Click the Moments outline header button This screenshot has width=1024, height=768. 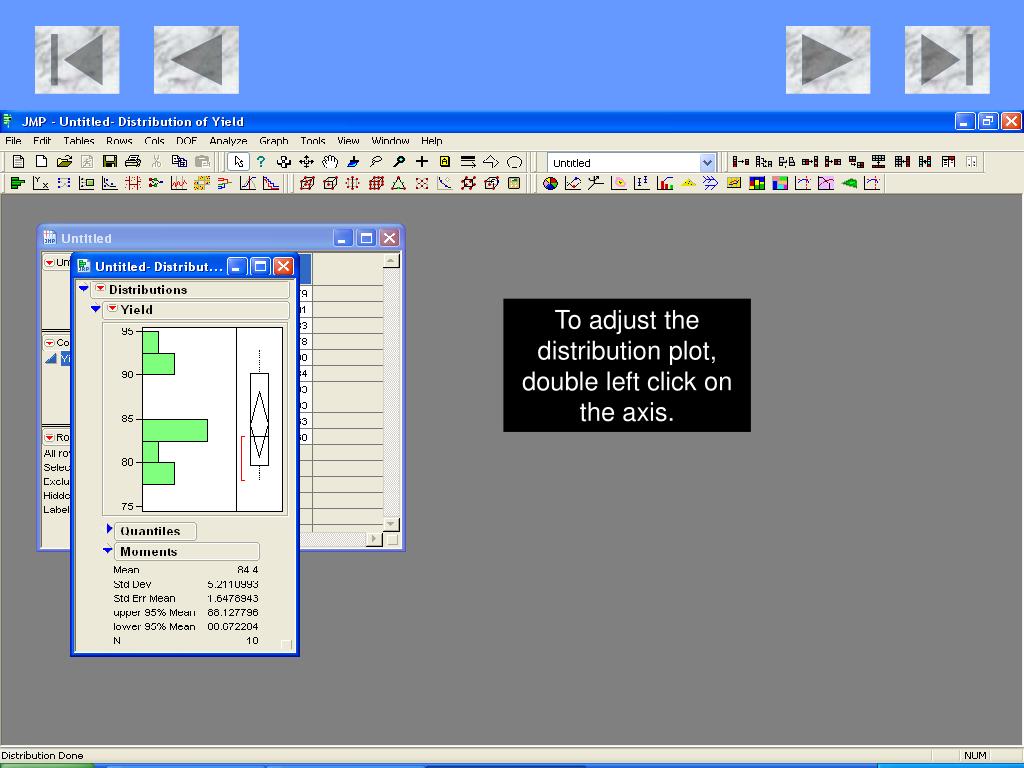[x=187, y=551]
